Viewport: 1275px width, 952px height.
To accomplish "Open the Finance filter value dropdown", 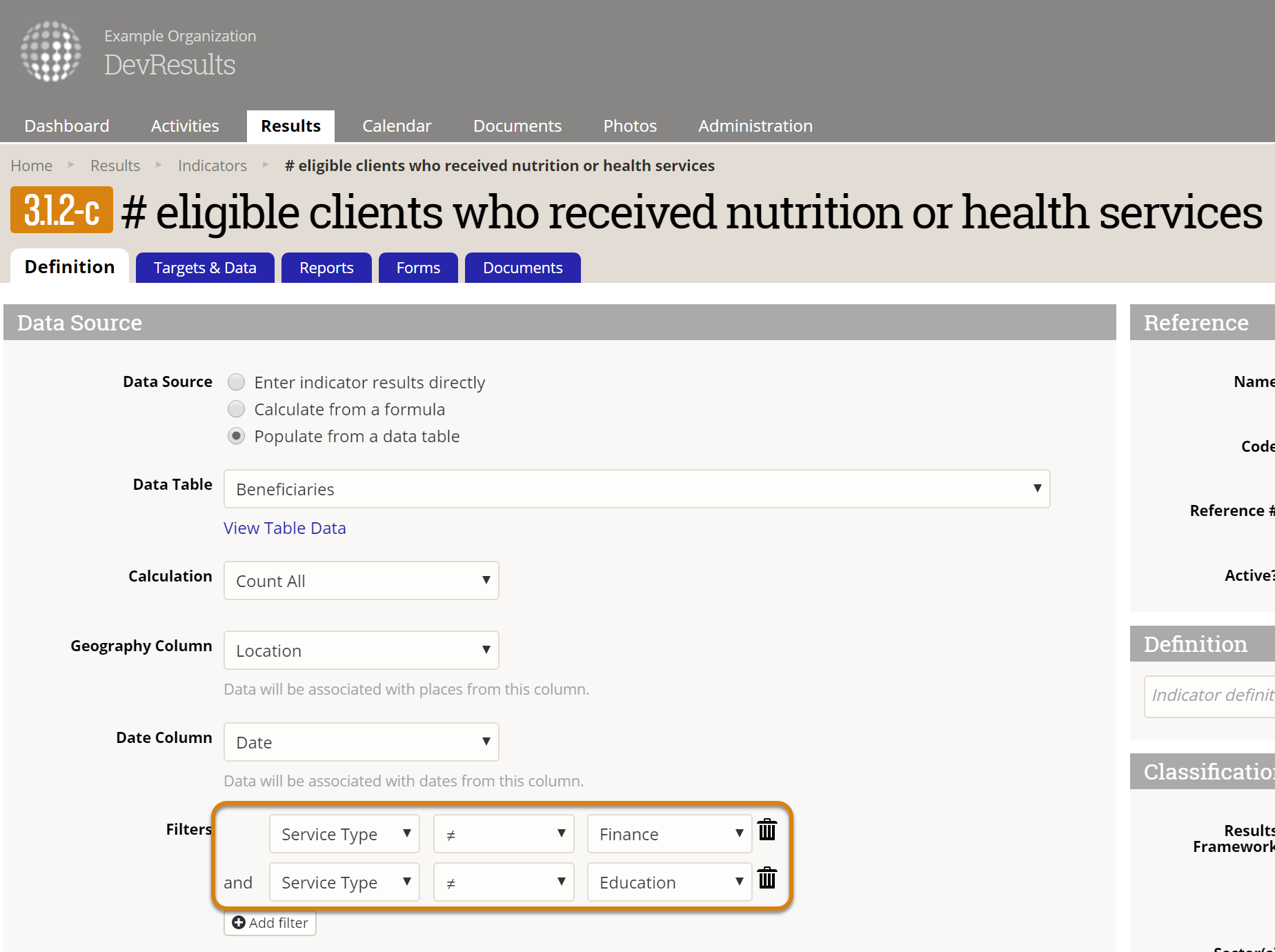I will click(x=669, y=834).
